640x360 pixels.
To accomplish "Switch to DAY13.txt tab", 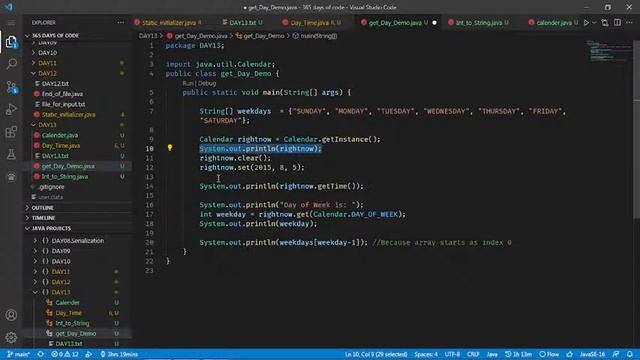I will click(x=242, y=22).
